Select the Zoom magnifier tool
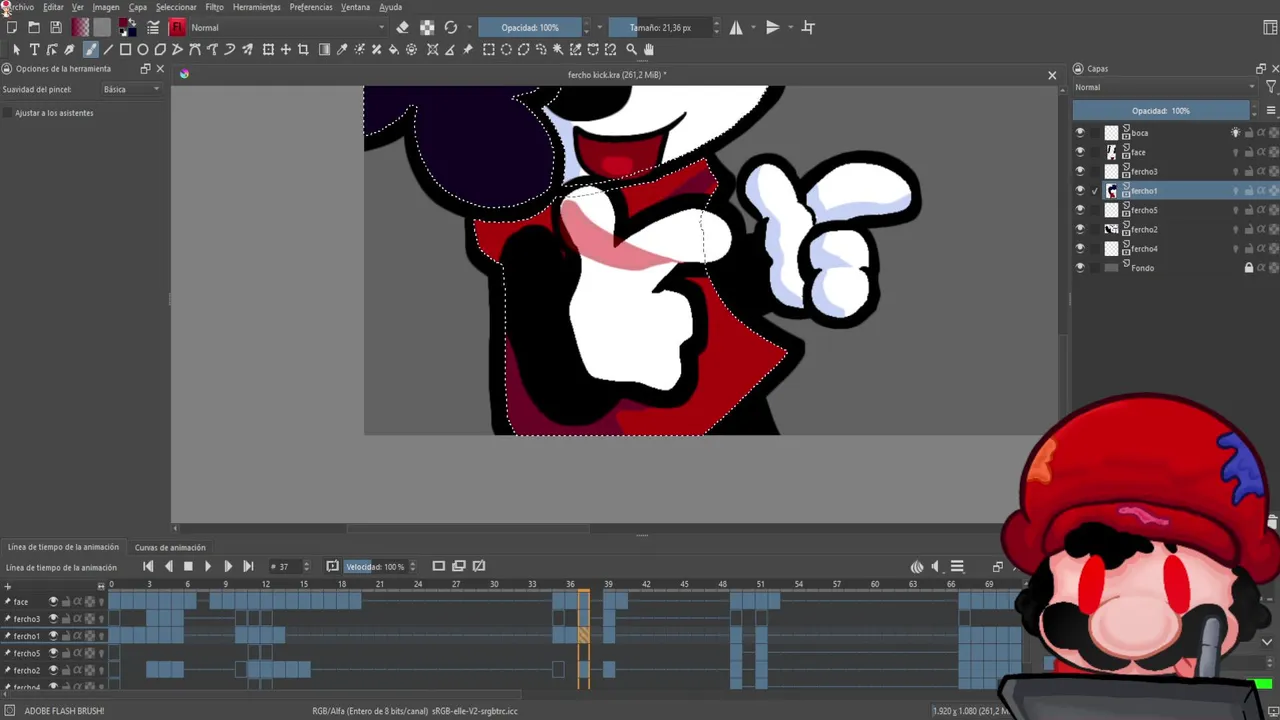Screen dimensions: 1280x720 pyautogui.click(x=631, y=49)
